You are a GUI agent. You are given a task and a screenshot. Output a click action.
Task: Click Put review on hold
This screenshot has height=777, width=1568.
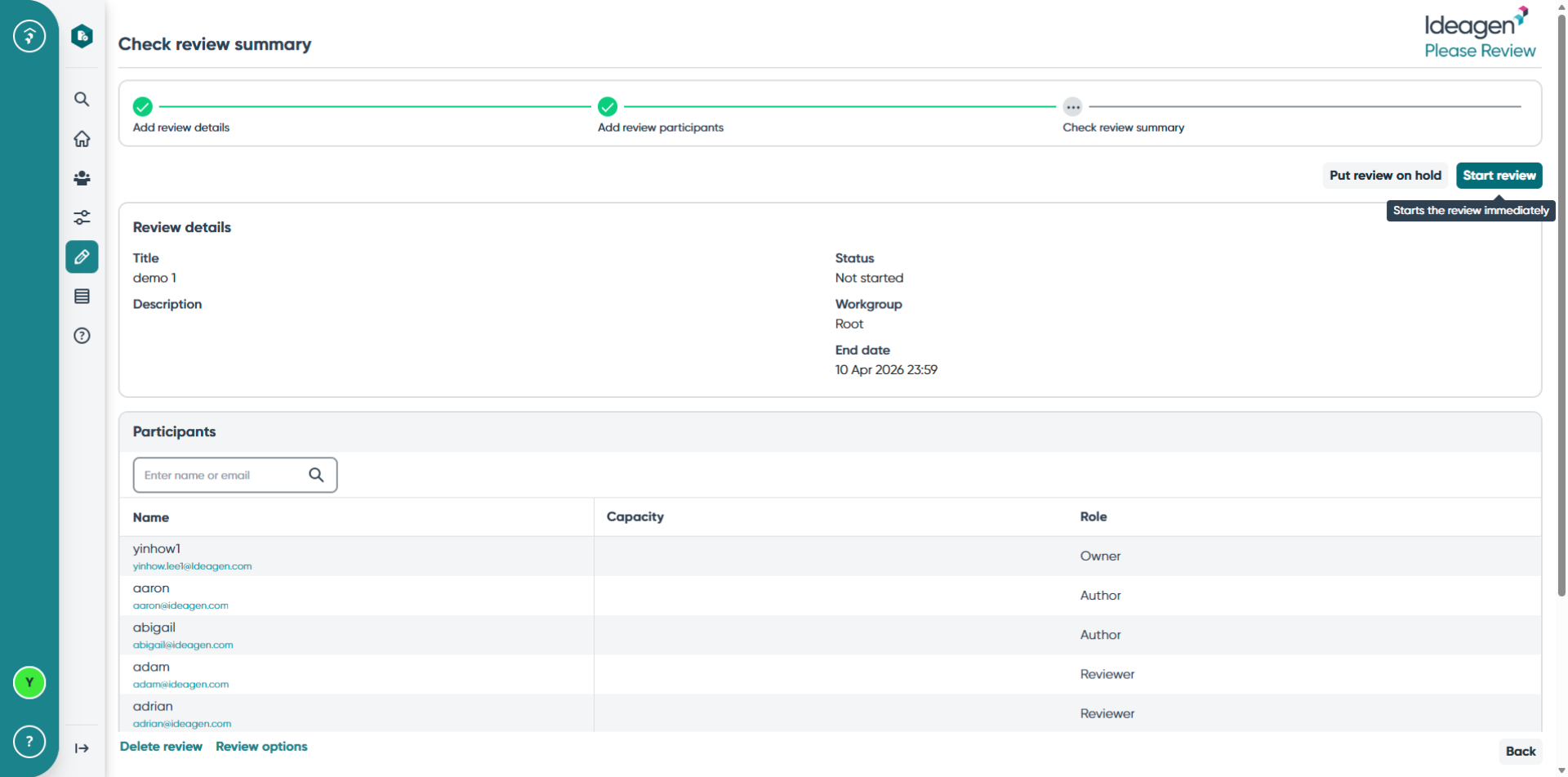(1385, 176)
